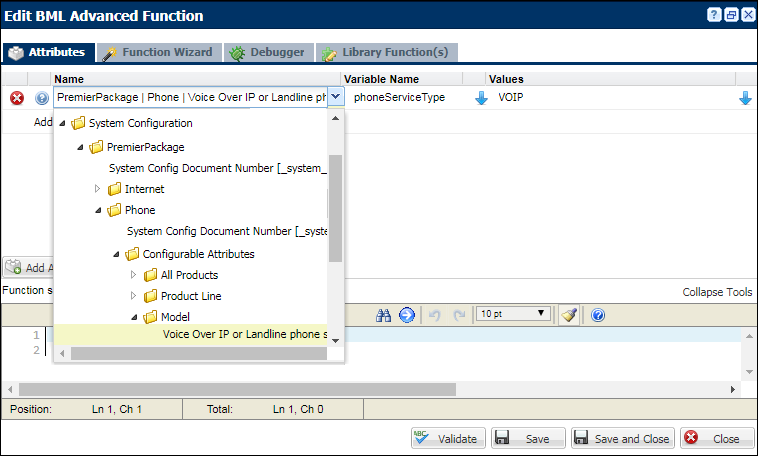The image size is (758, 456).
Task: Open the binoculars find tool in the editor toolbar
Action: (383, 315)
